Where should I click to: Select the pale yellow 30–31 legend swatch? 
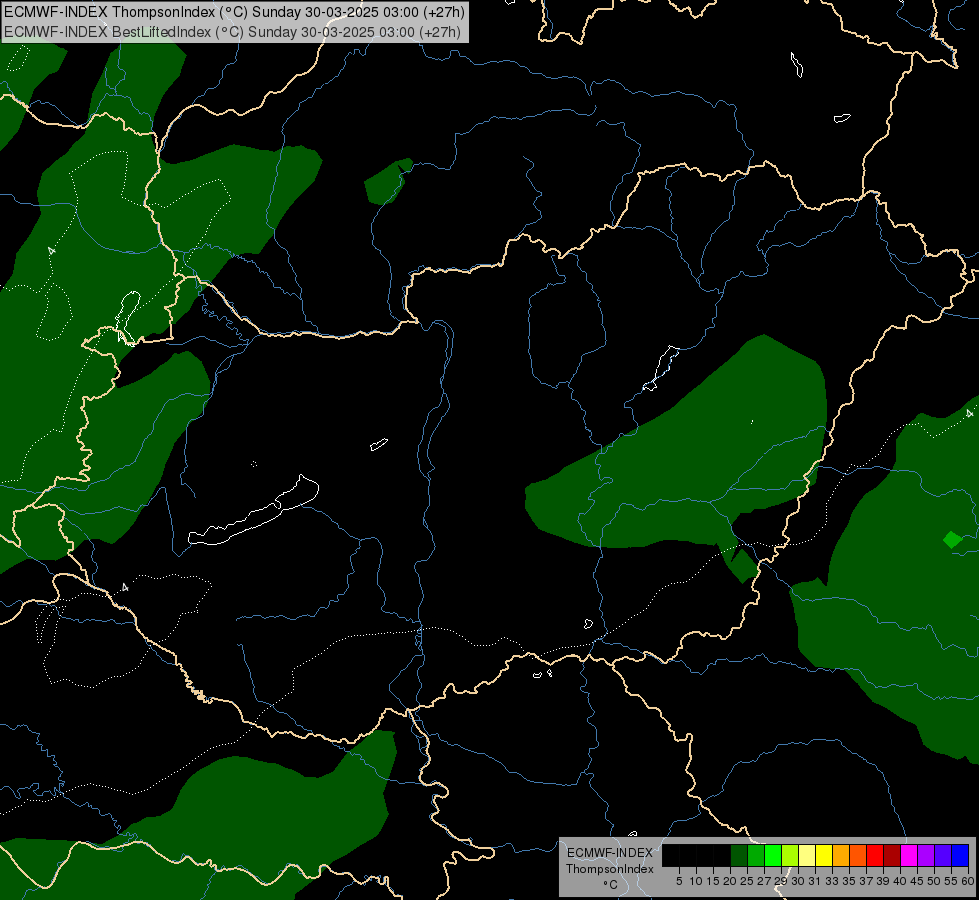click(x=807, y=855)
